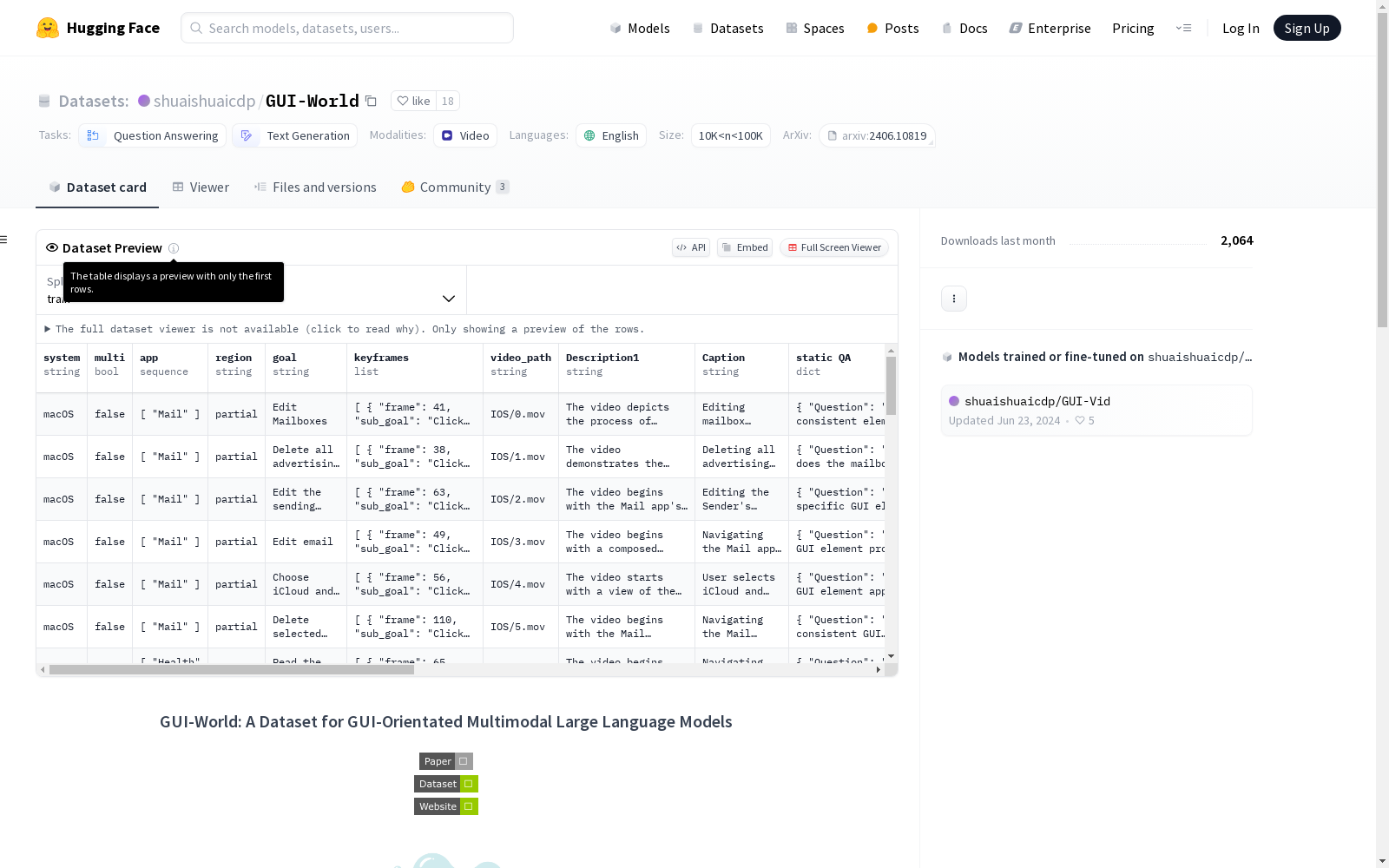The image size is (1389, 868).
Task: Open the hamburger more-menu in navbar
Action: [1183, 28]
